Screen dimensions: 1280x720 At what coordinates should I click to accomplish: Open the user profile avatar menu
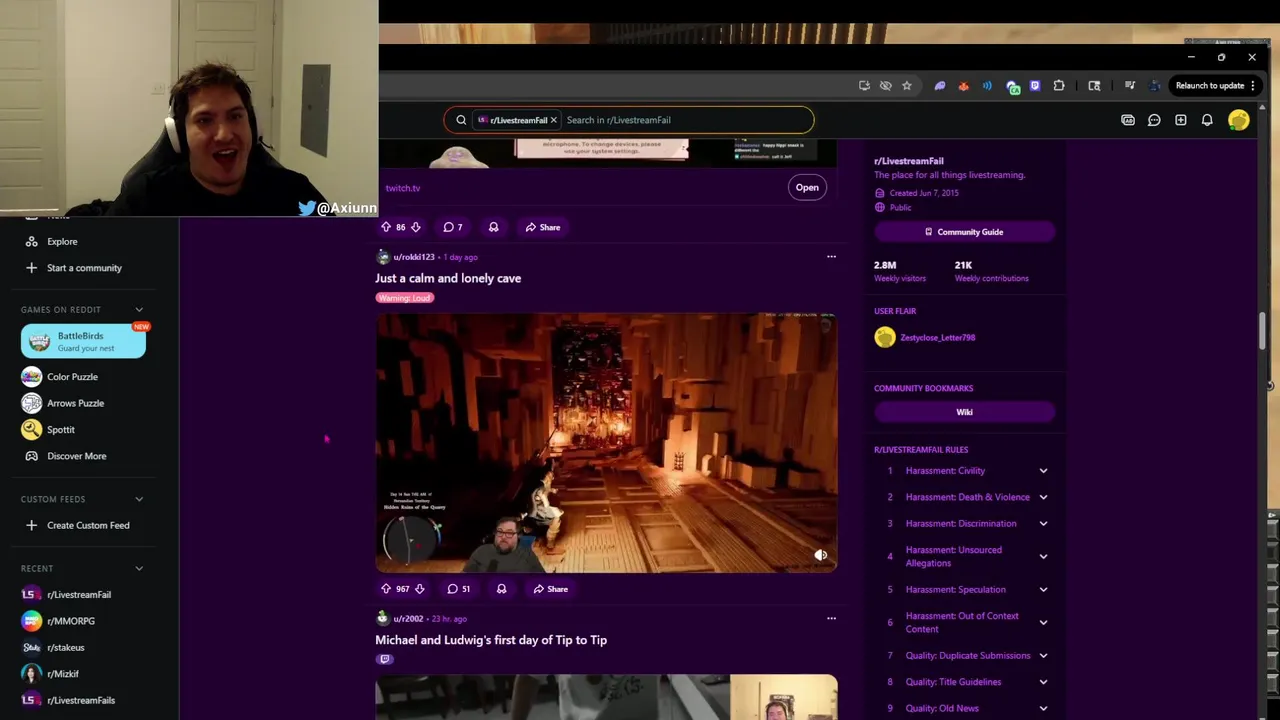point(1239,120)
